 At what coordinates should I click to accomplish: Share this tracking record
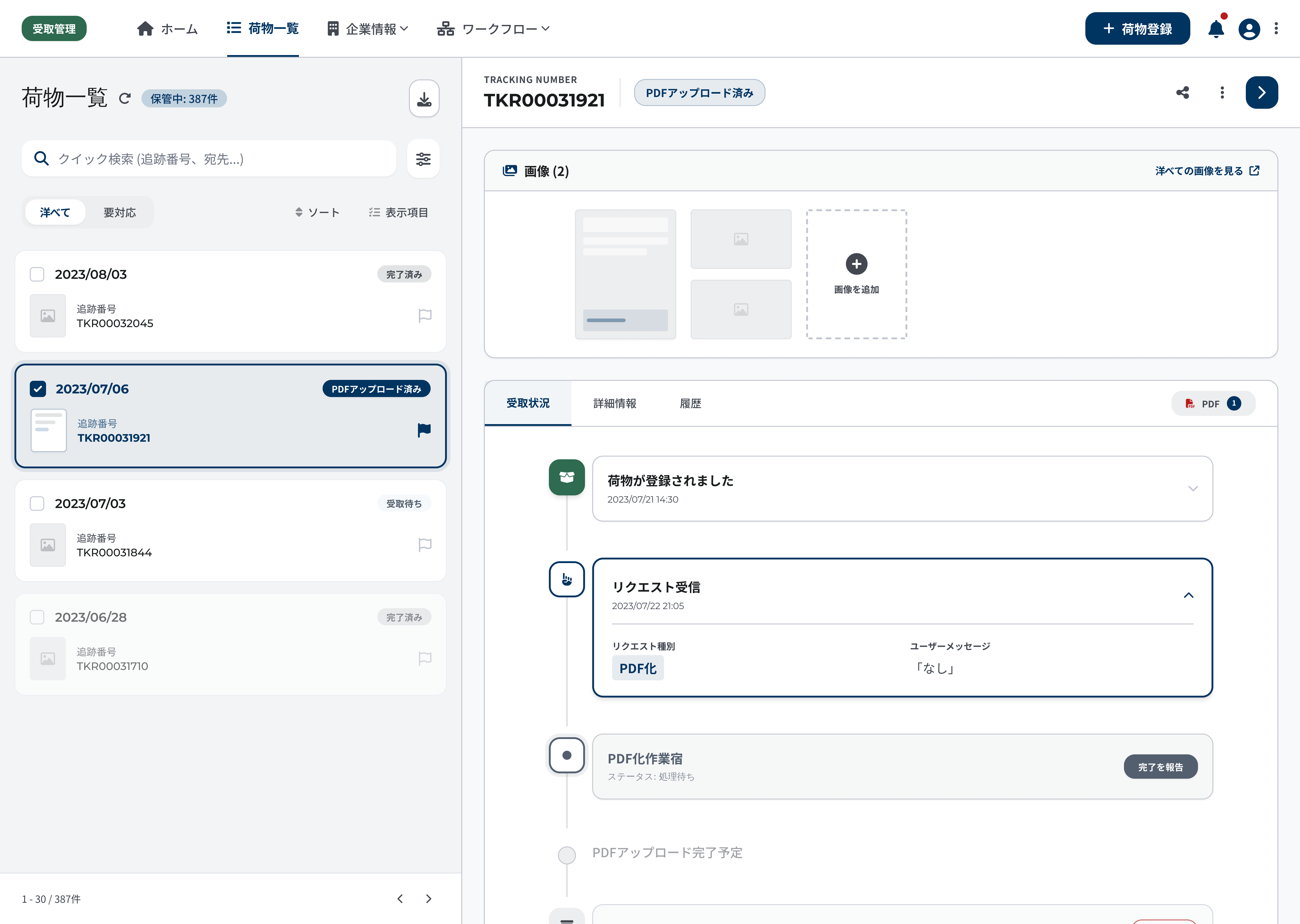(x=1183, y=93)
